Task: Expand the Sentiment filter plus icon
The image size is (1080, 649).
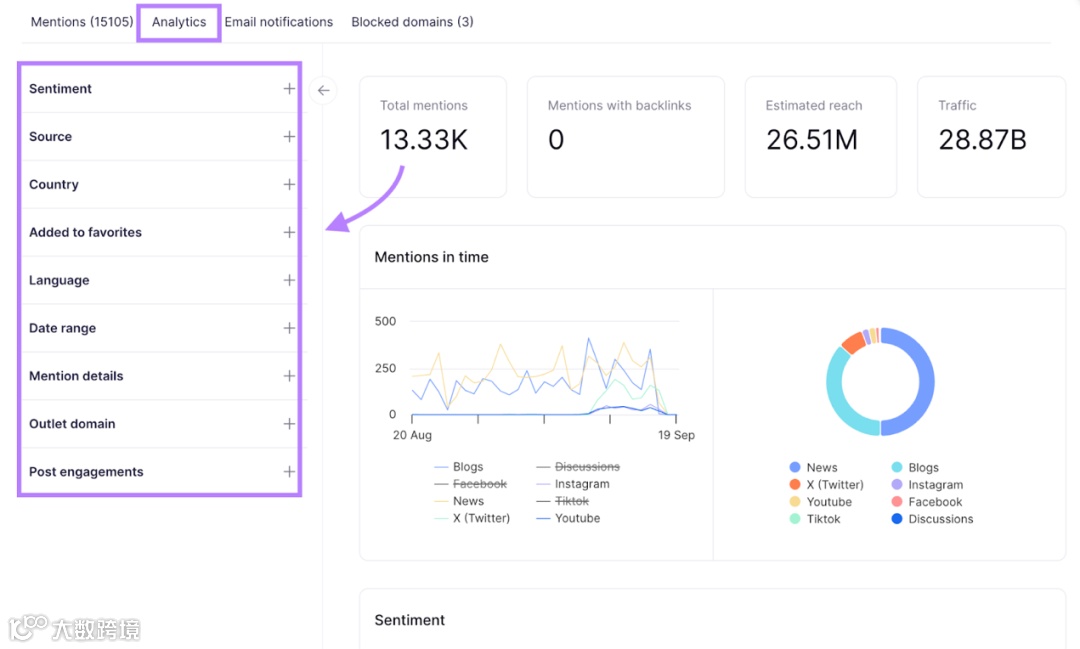Action: pos(289,89)
